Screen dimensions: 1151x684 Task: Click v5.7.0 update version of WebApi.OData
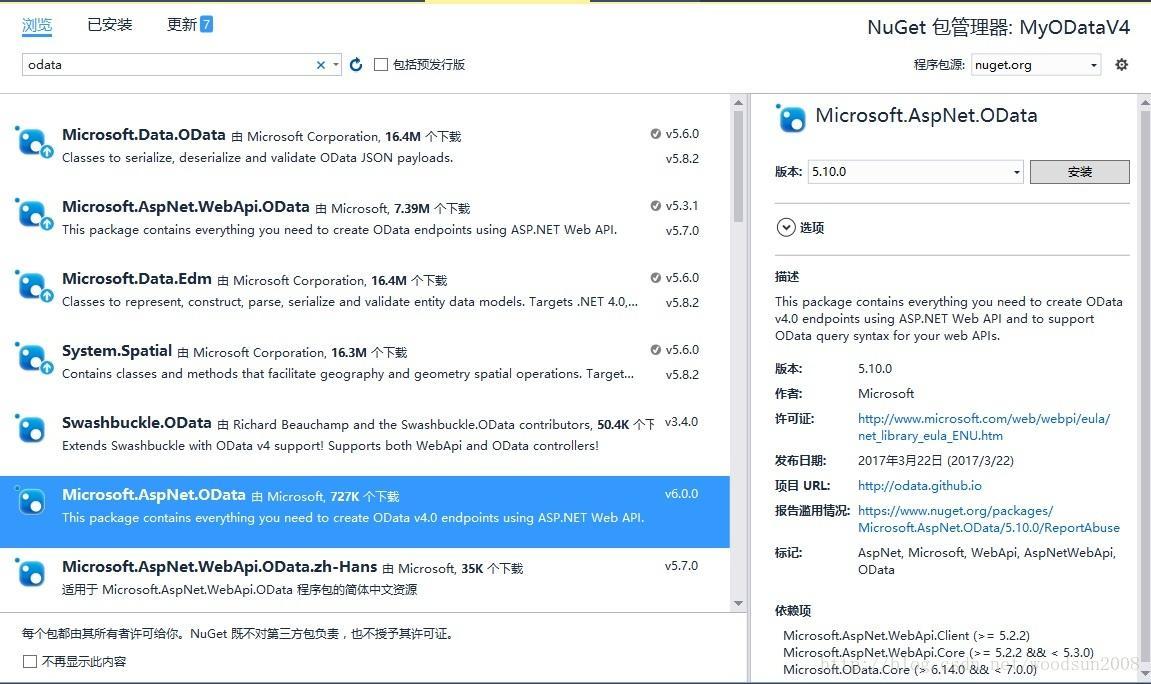tap(682, 230)
